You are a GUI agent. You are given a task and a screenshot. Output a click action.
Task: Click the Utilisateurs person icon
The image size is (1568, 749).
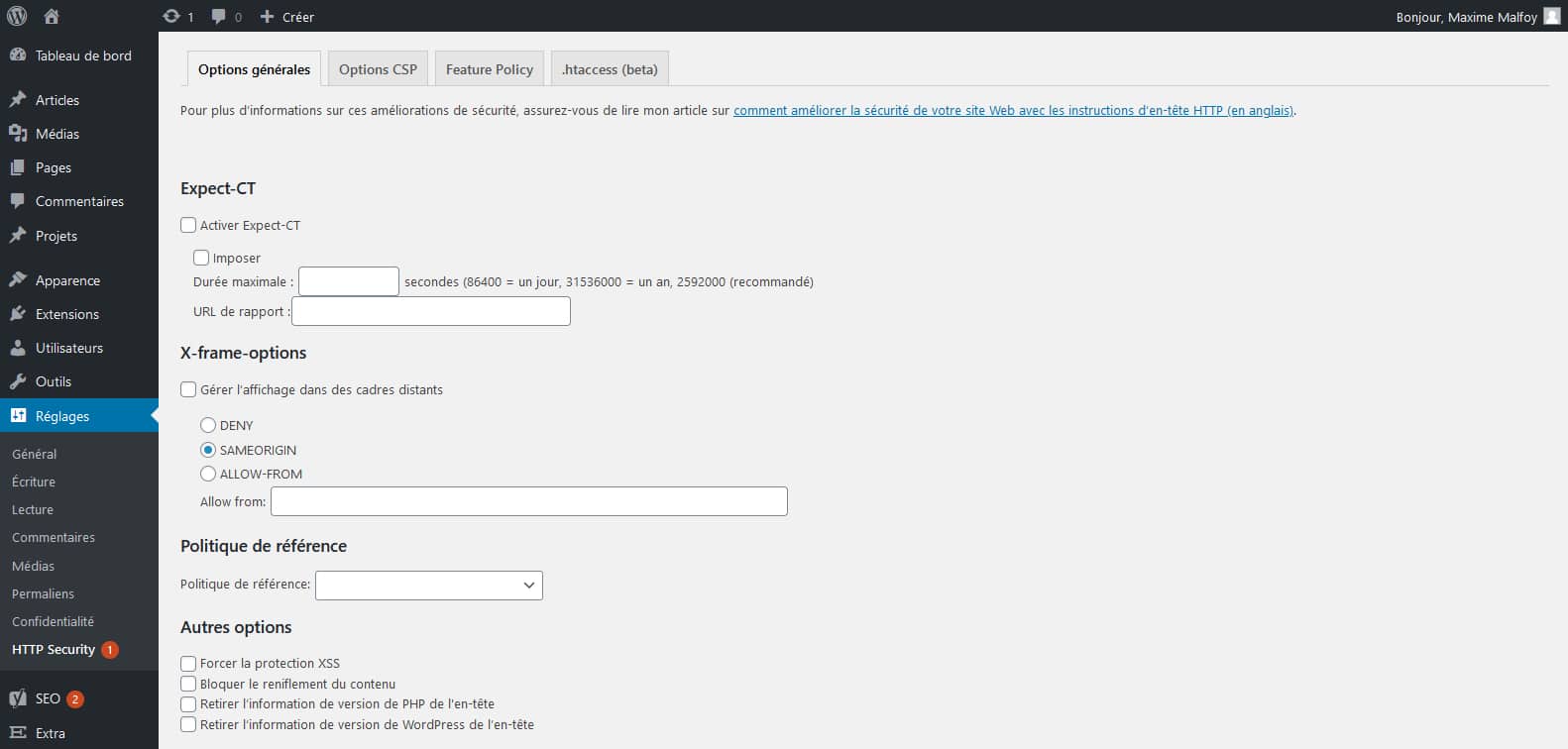coord(18,348)
